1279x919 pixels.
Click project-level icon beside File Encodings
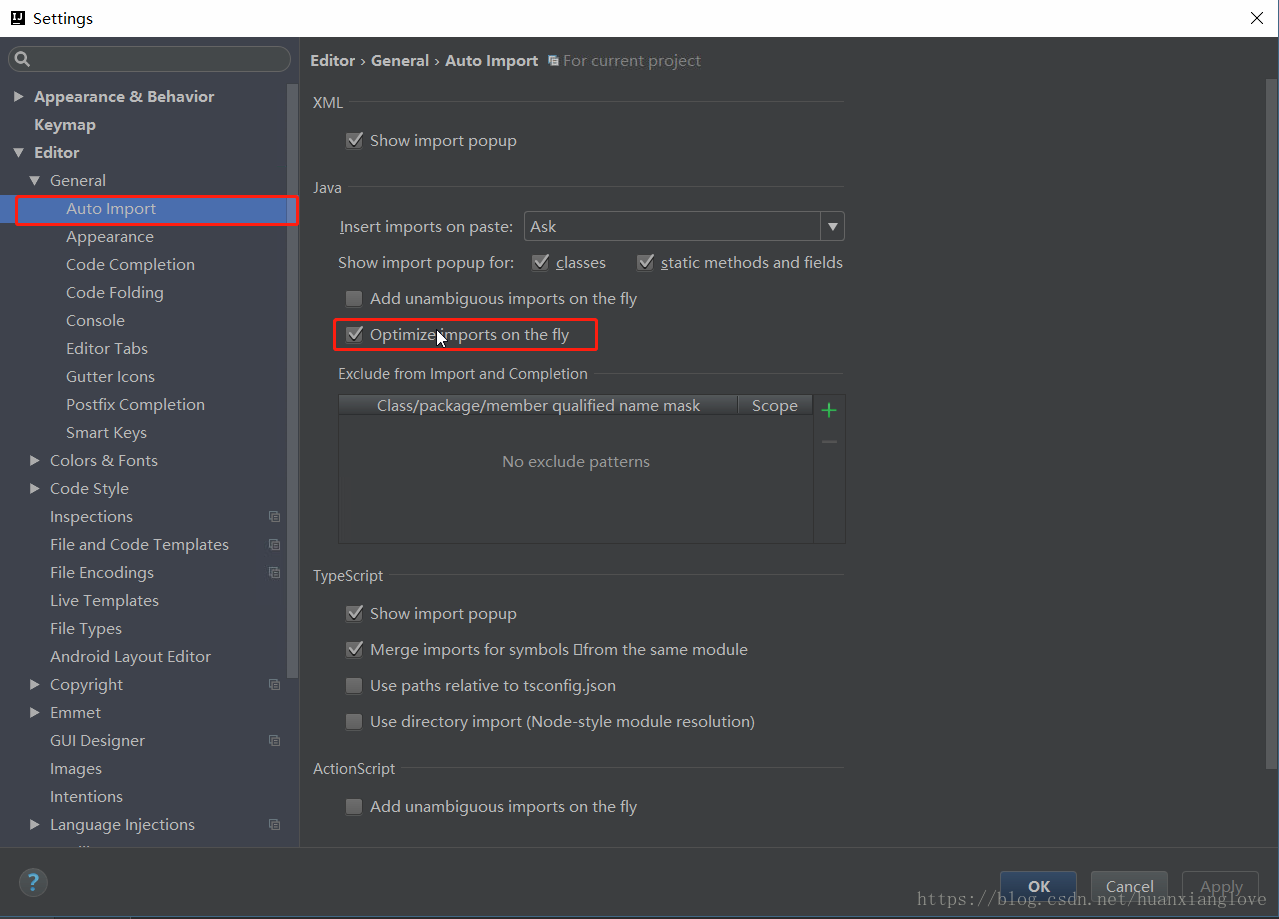pyautogui.click(x=274, y=573)
